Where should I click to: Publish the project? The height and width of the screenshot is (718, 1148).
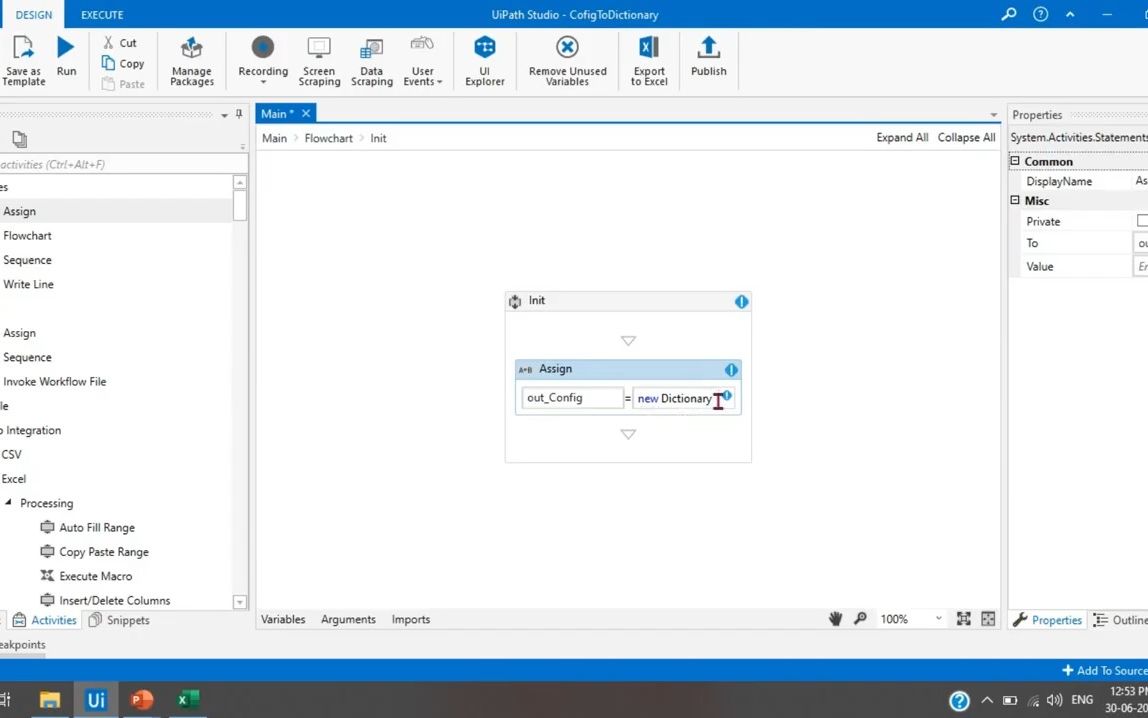tap(709, 56)
